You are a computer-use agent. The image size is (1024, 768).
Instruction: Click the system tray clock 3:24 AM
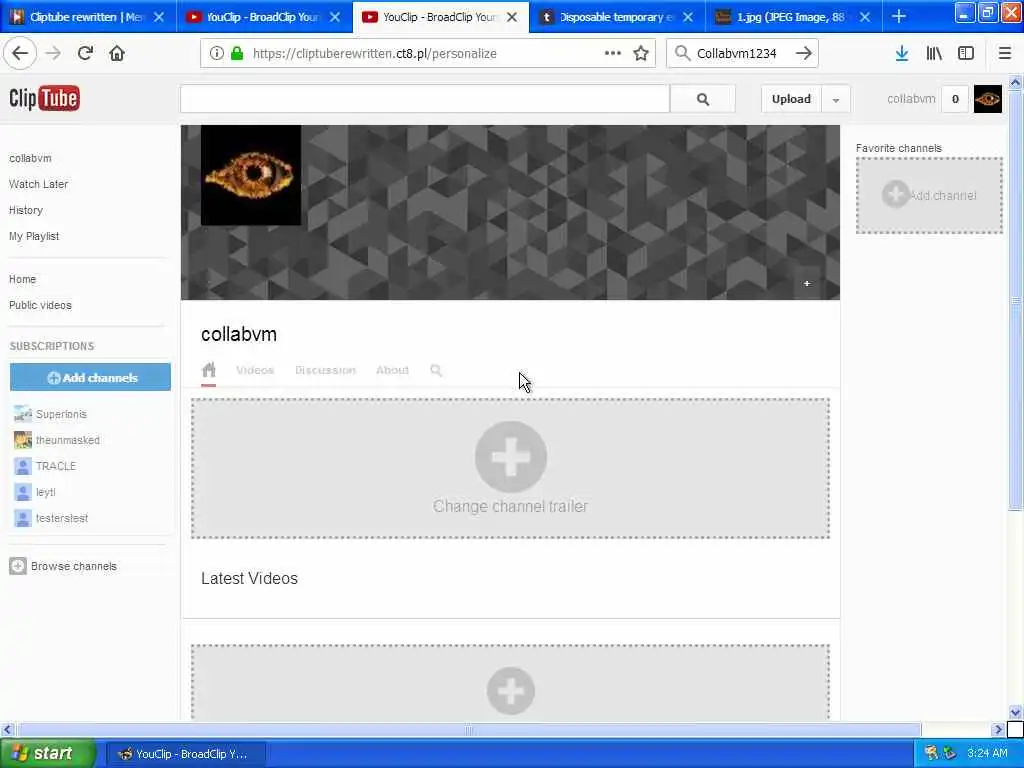[x=987, y=754]
